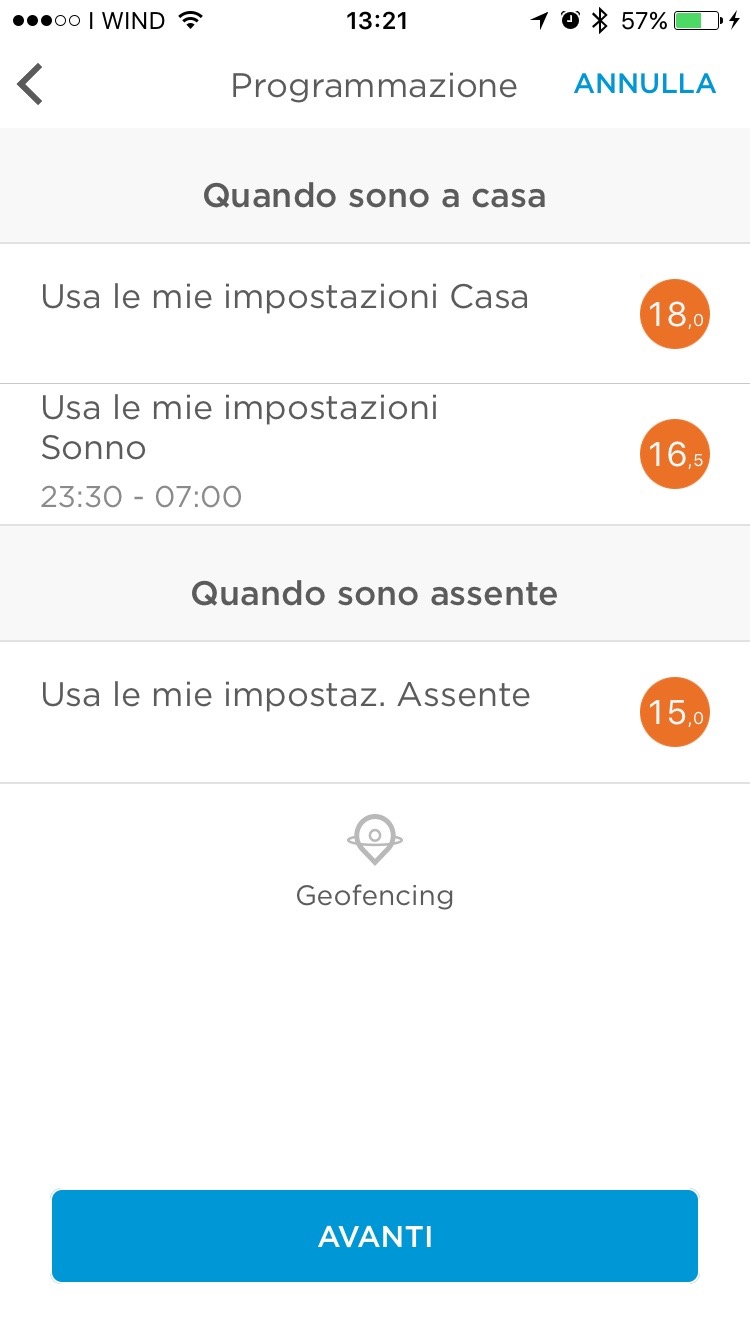Tap the Wi-Fi signal icon in status bar
750x1334 pixels.
coord(188,21)
